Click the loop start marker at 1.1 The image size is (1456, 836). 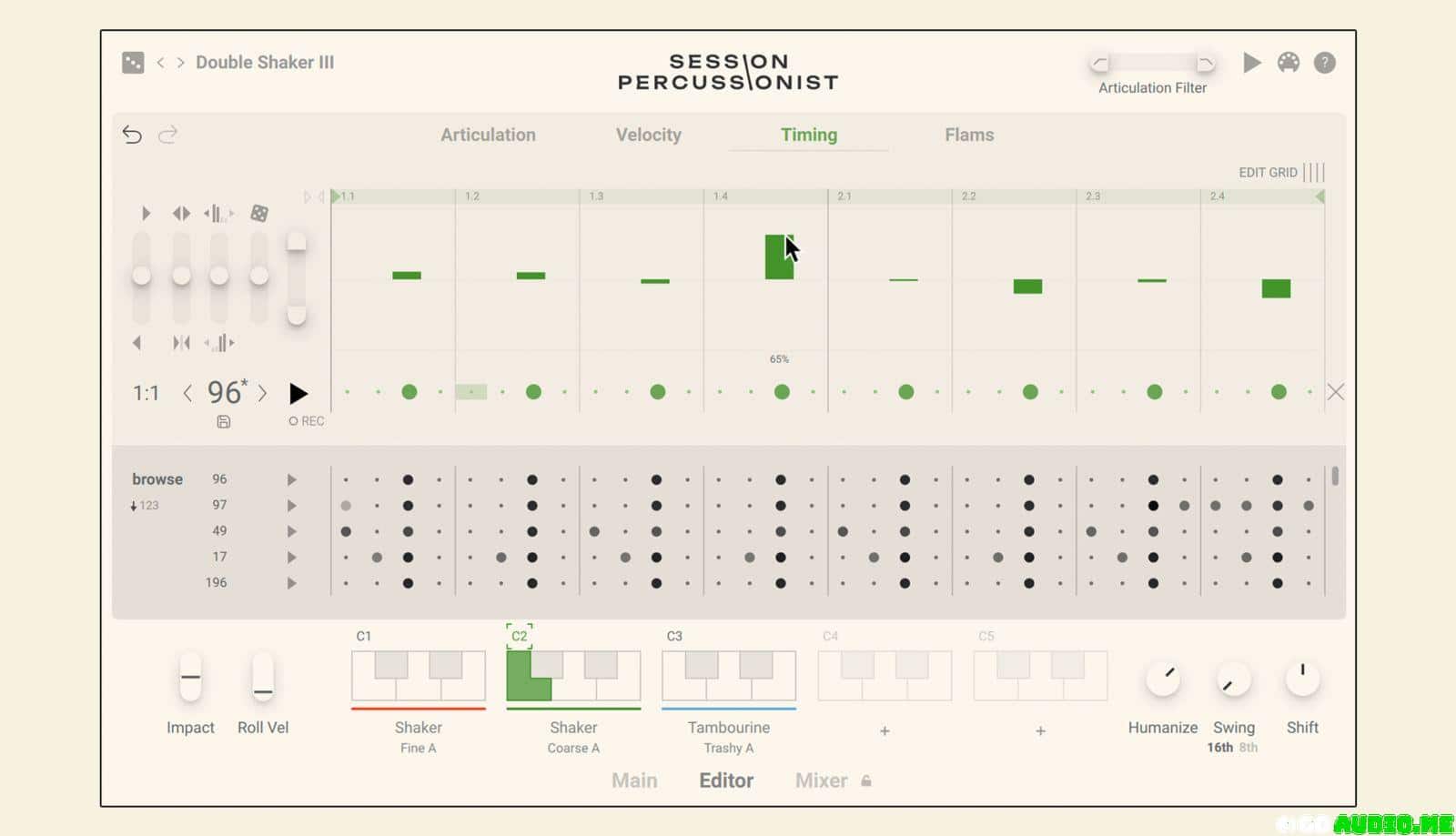pyautogui.click(x=335, y=196)
